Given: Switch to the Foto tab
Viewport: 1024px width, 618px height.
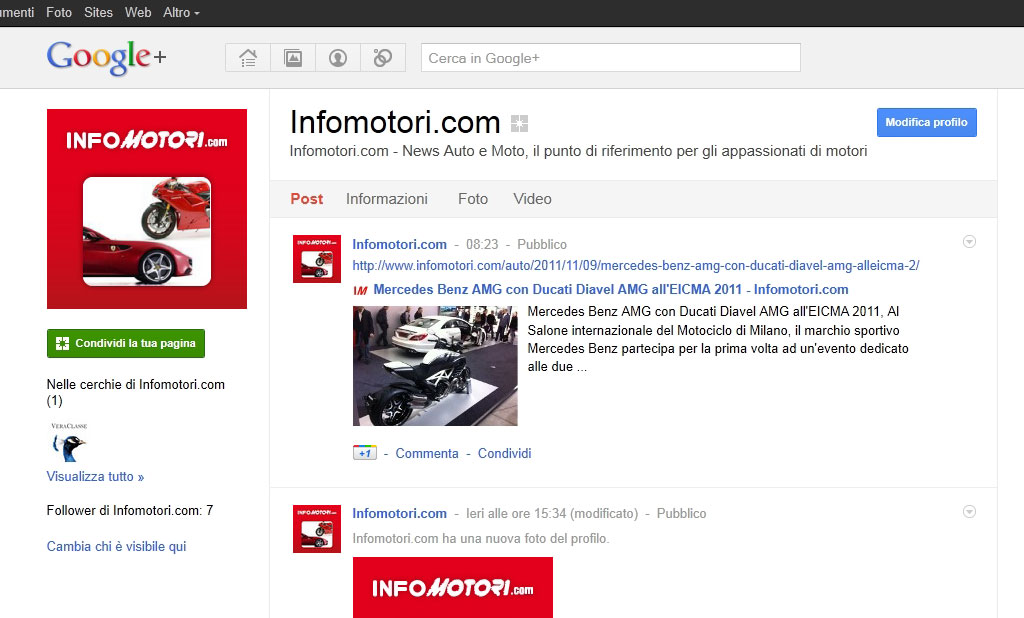Looking at the screenshot, I should tap(473, 199).
